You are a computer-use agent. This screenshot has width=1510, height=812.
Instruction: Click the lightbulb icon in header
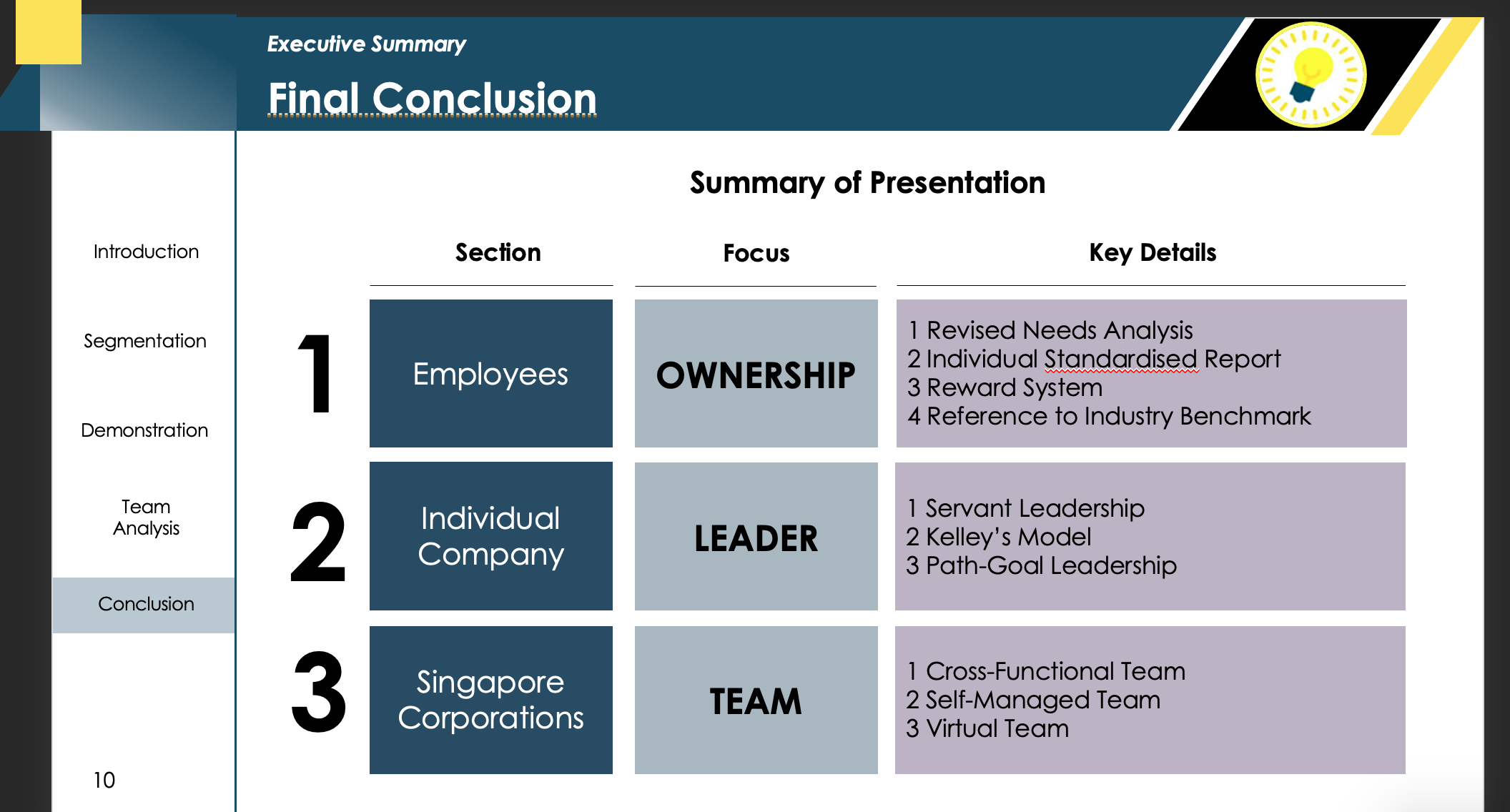(x=1311, y=74)
